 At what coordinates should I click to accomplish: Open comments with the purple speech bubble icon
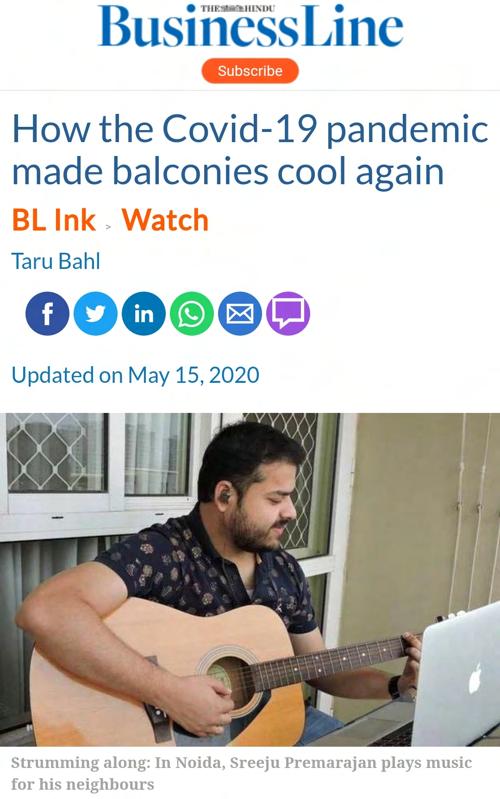click(x=288, y=313)
